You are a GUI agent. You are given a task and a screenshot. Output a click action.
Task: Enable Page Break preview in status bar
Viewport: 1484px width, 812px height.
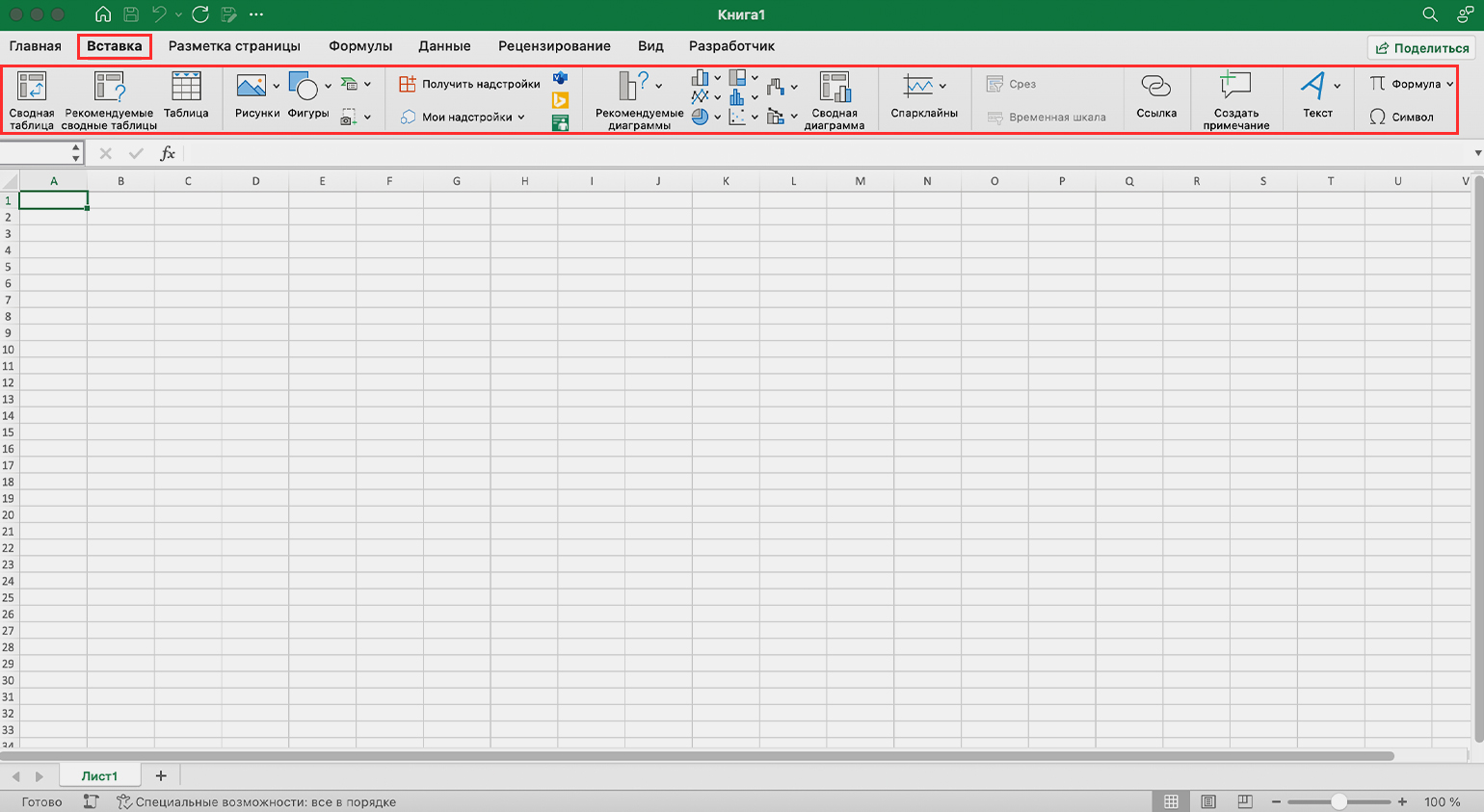click(1245, 801)
